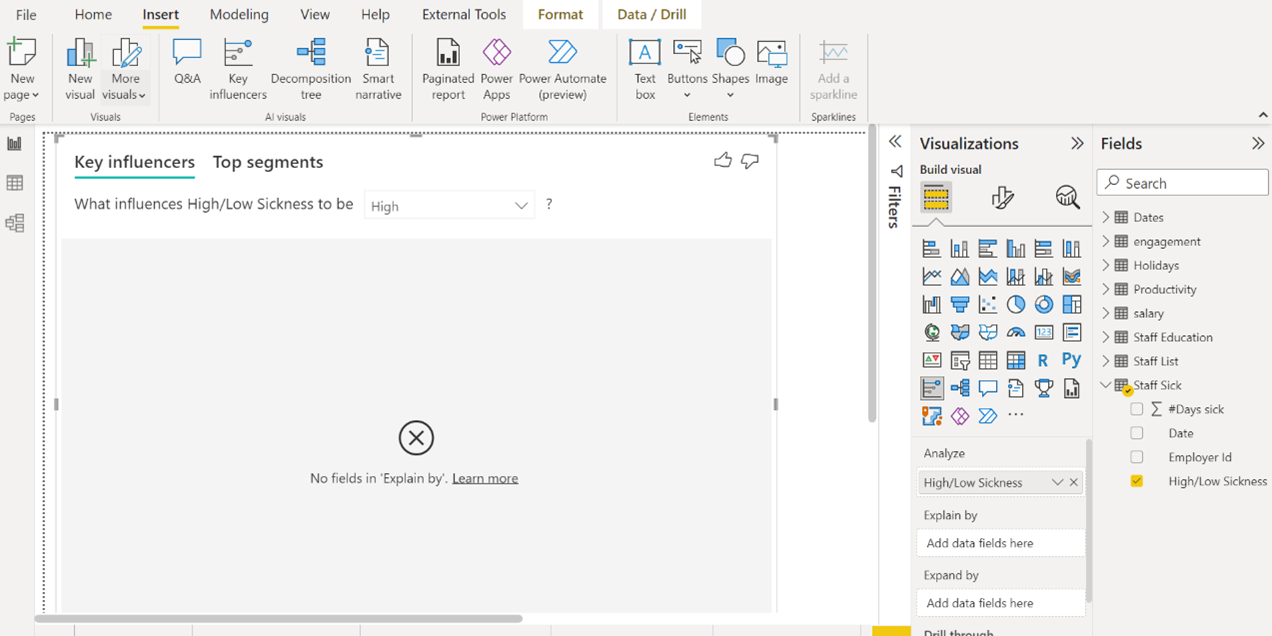
Task: Choose the trophy Goals visual icon
Action: [1043, 388]
